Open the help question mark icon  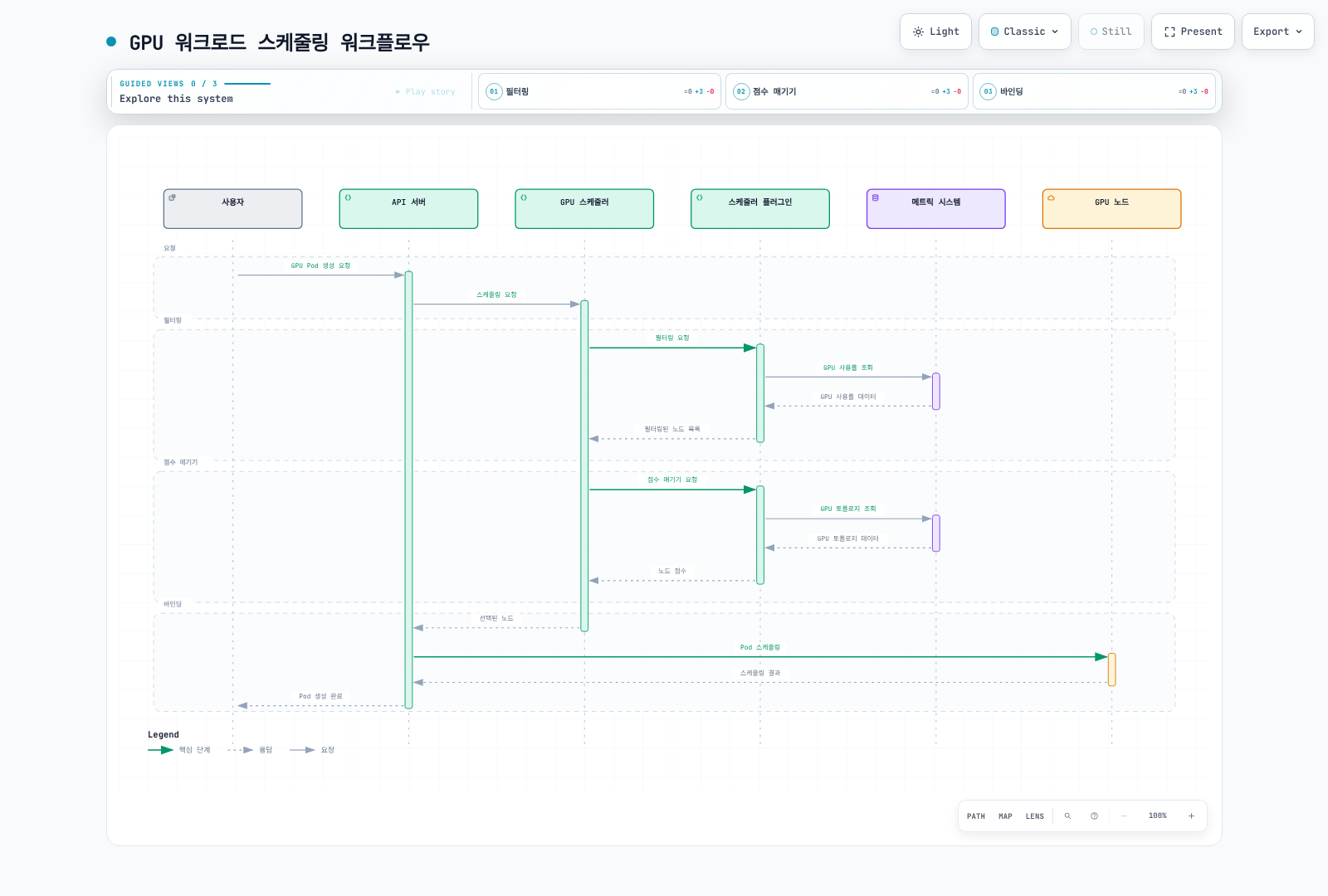[x=1094, y=816]
